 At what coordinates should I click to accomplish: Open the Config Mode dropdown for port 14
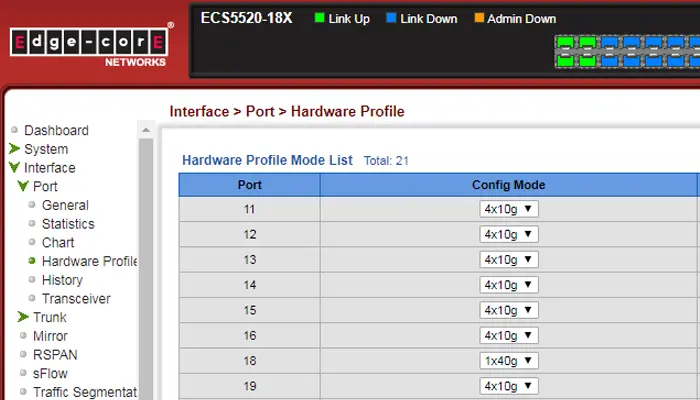(x=509, y=285)
